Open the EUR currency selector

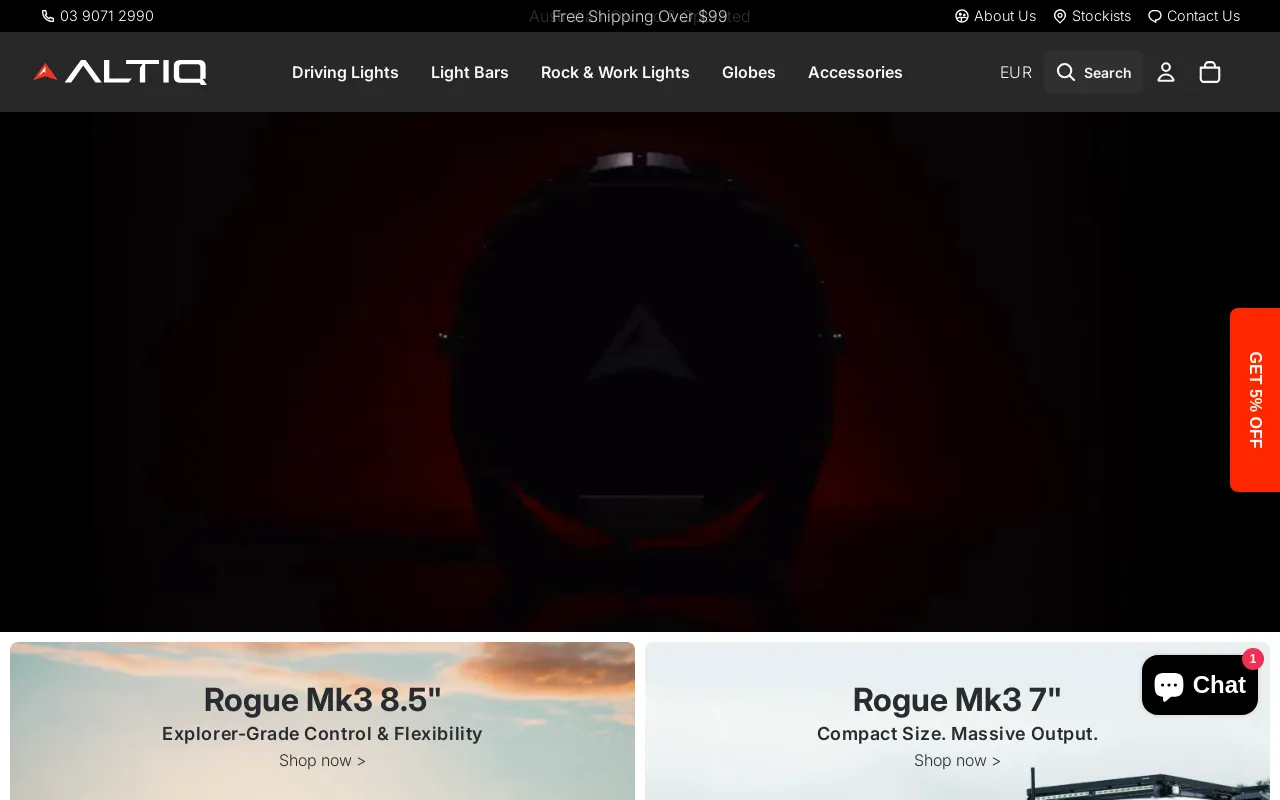click(x=1015, y=72)
